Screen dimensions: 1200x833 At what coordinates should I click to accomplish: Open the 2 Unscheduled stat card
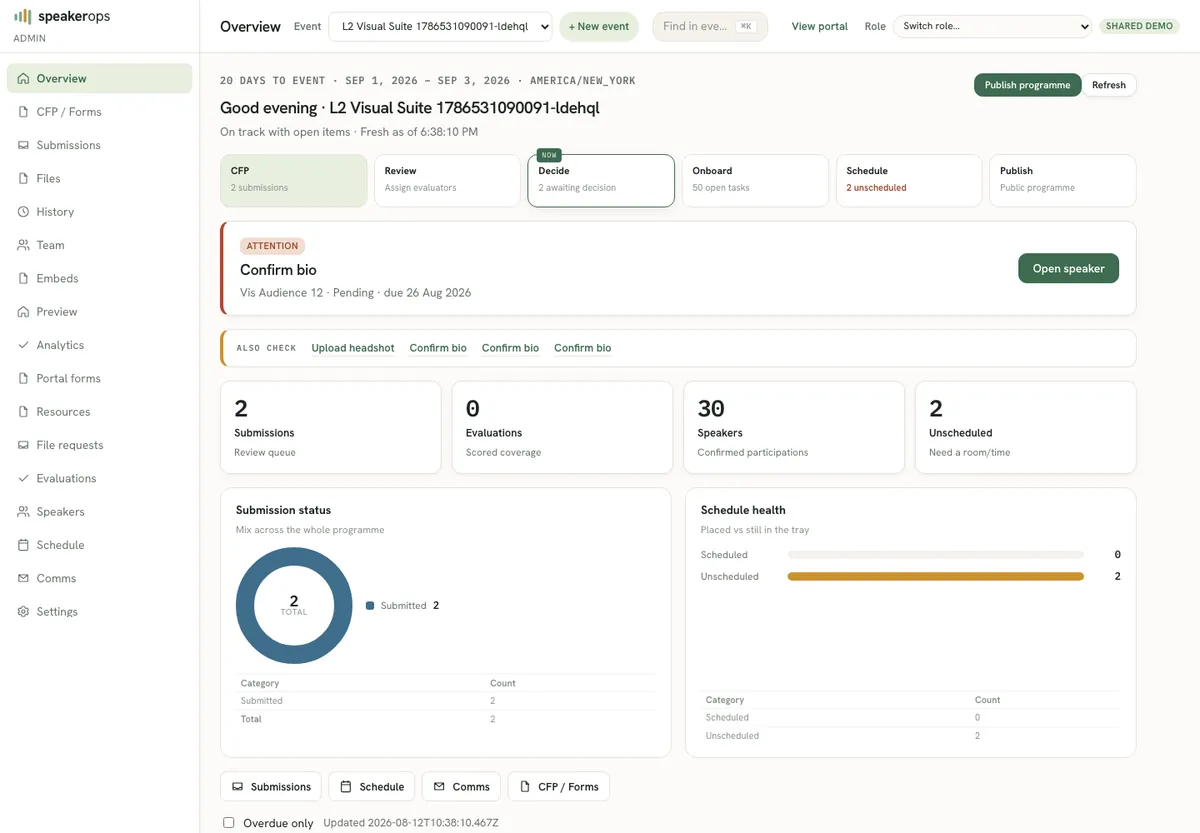[1026, 427]
